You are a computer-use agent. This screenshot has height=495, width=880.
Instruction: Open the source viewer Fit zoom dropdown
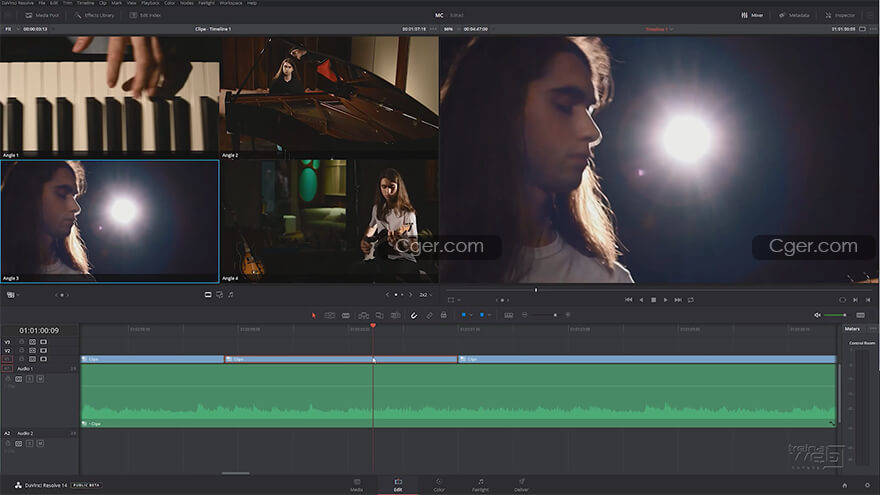[x=11, y=29]
